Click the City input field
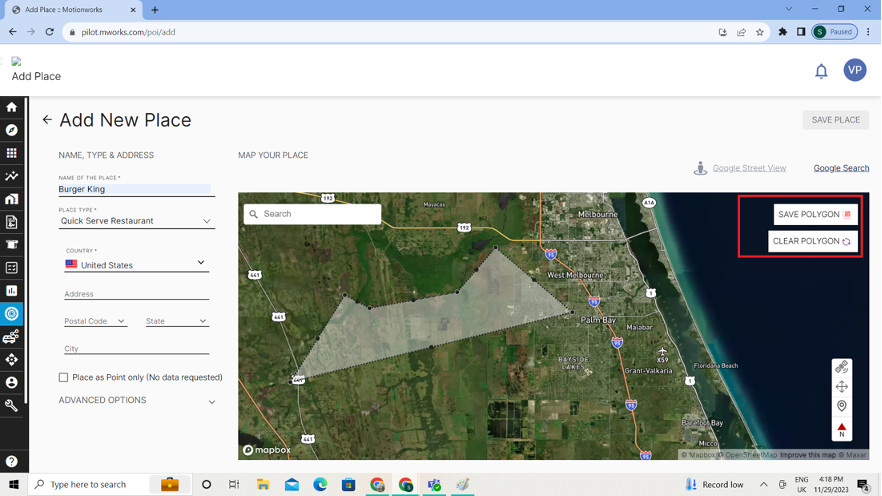 pyautogui.click(x=137, y=348)
